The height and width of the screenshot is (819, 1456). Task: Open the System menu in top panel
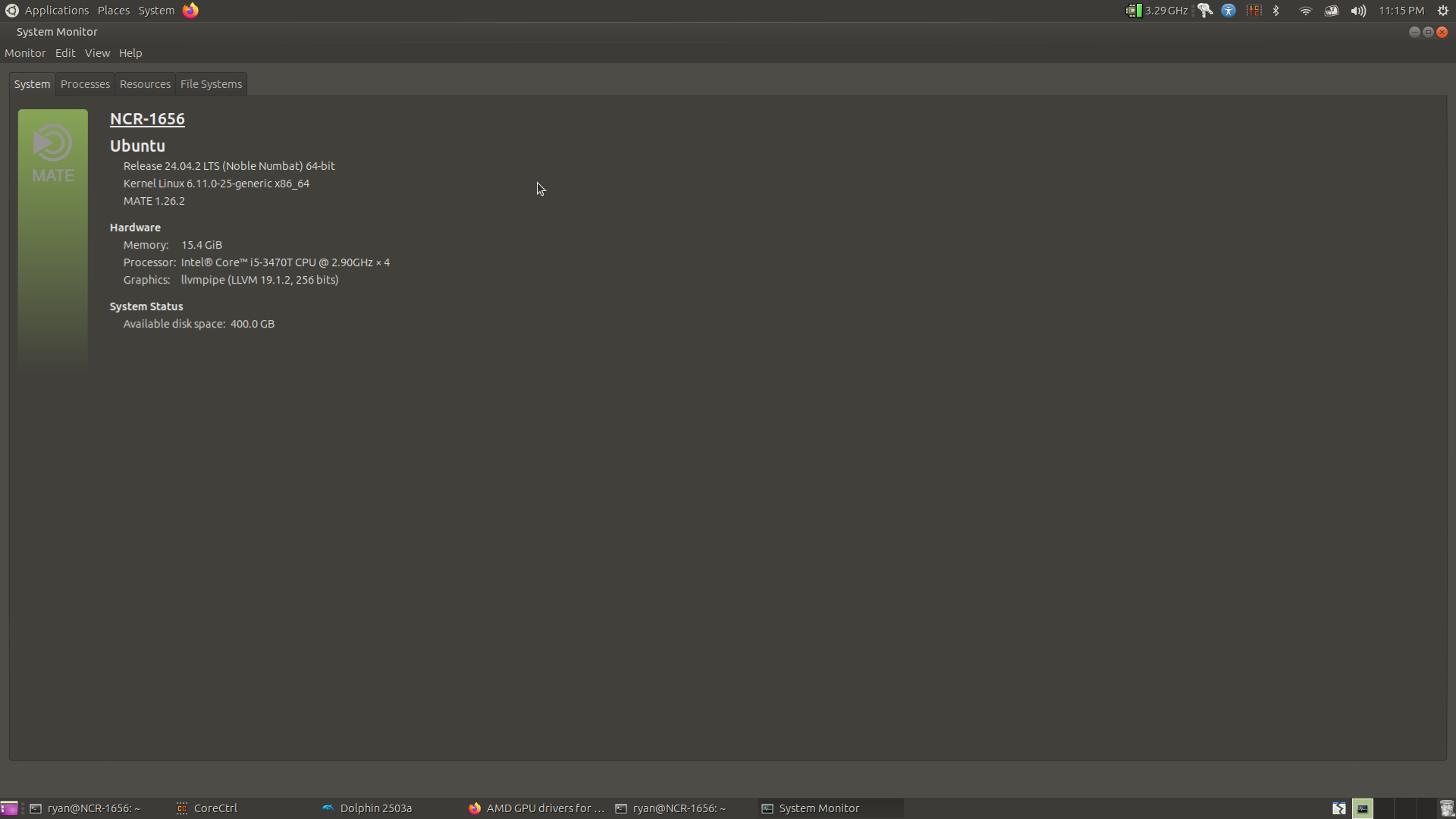pos(156,11)
